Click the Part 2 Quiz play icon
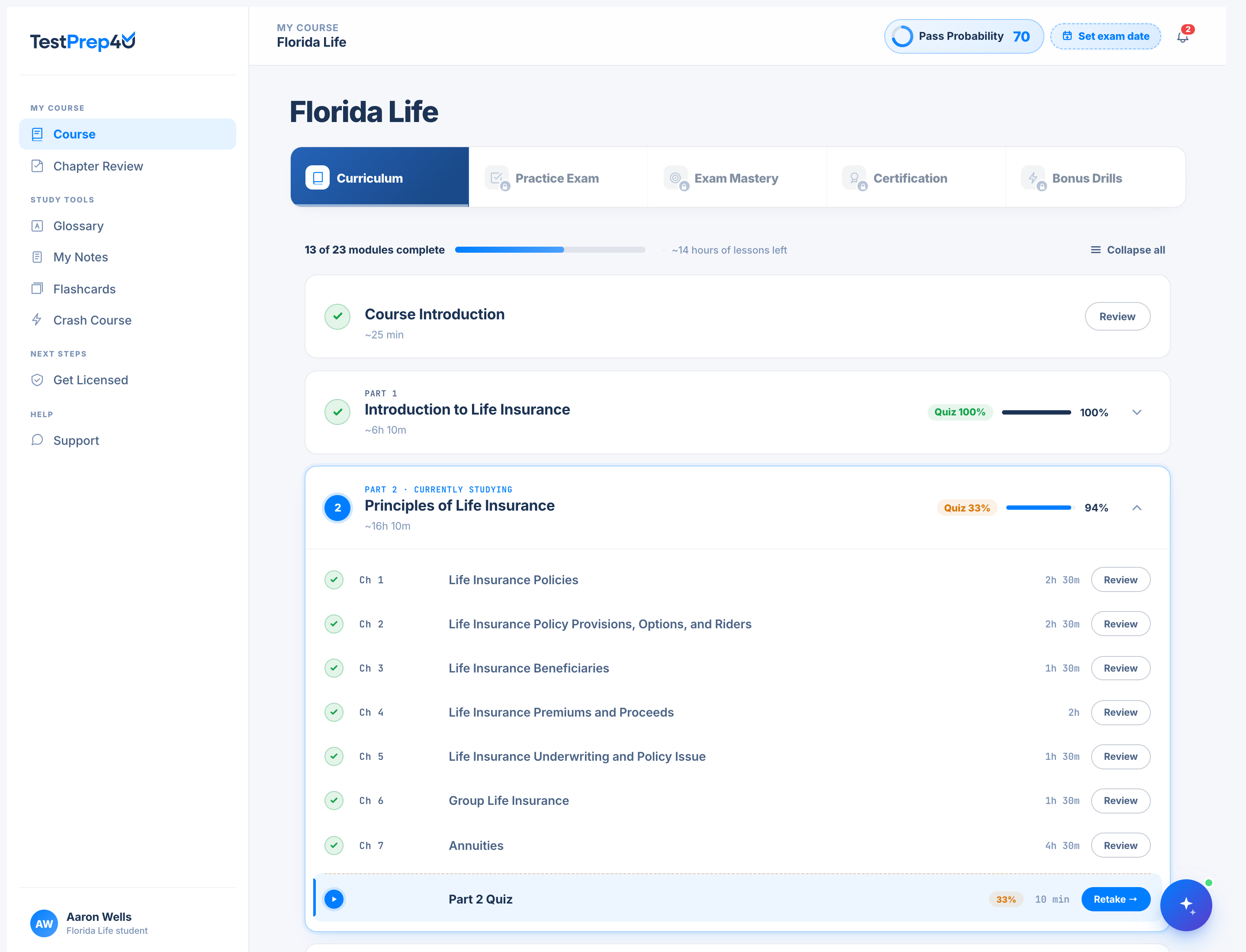This screenshot has height=952, width=1246. click(334, 899)
